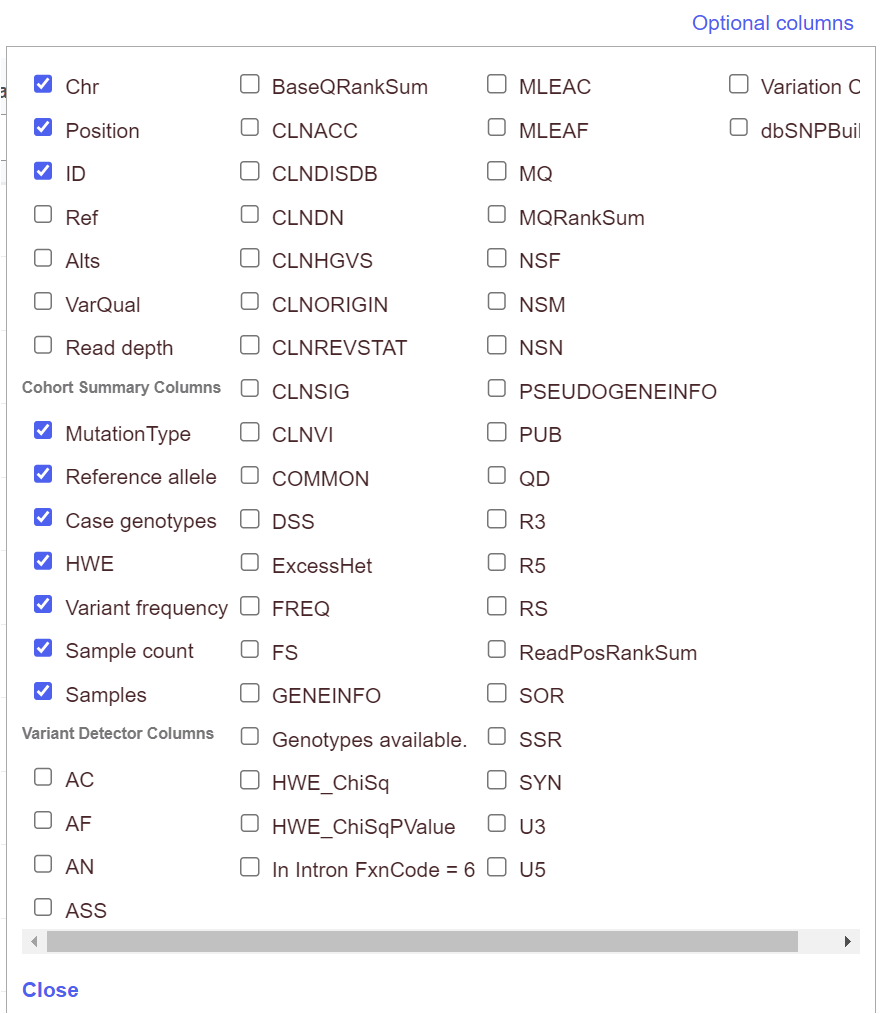
Task: Check the Alts column checkbox
Action: 43,259
